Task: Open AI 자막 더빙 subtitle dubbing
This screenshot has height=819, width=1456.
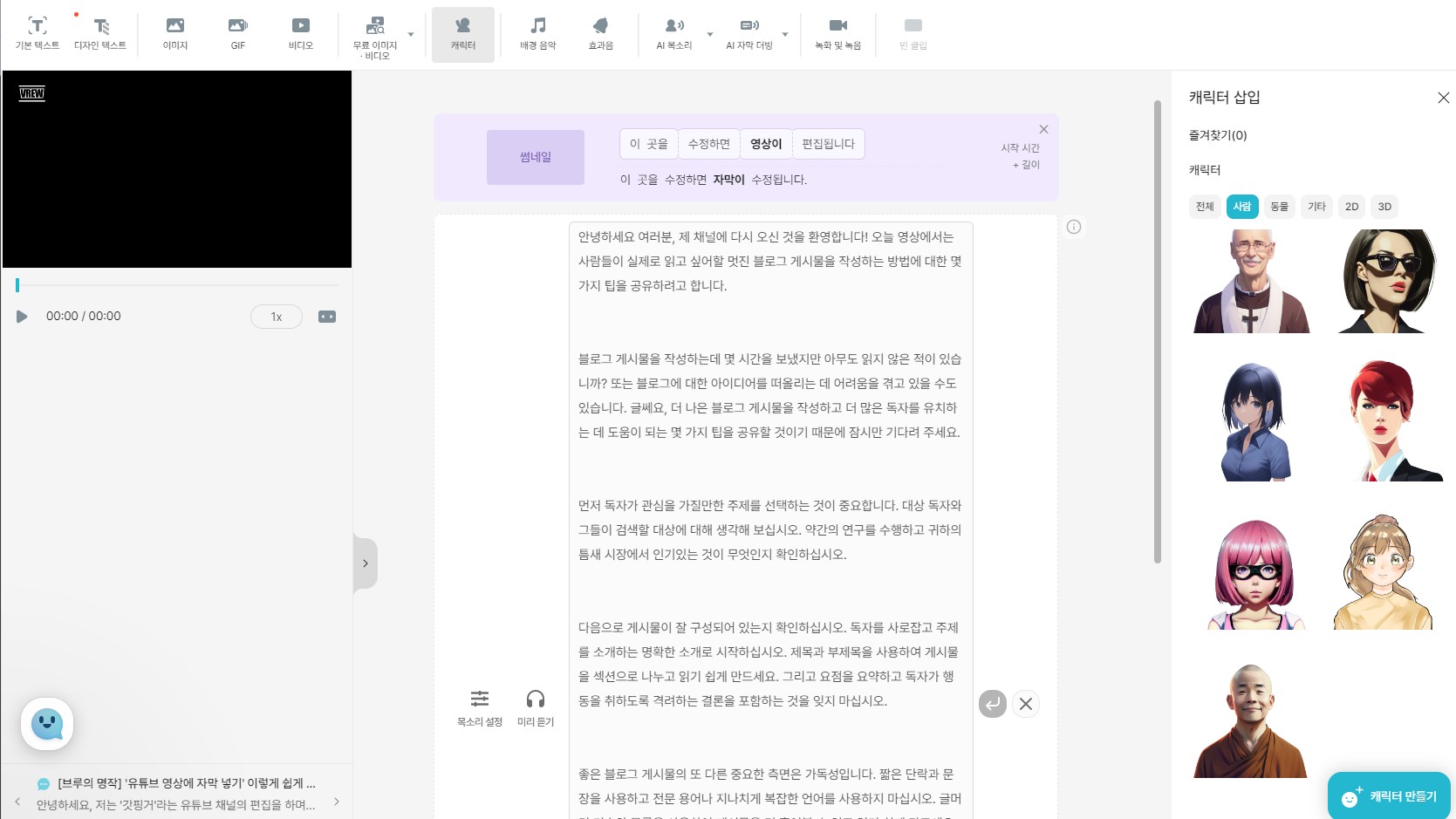Action: point(749,34)
